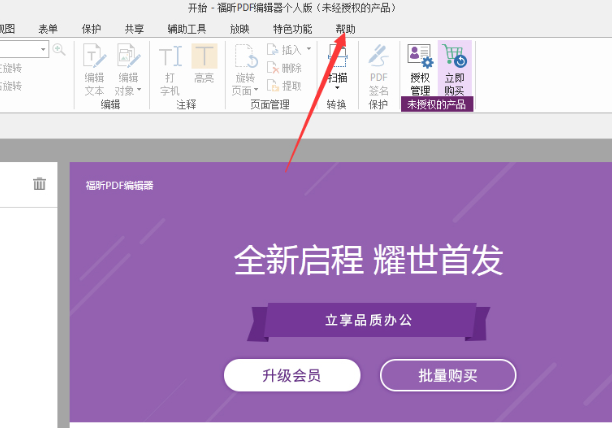
Task: Switch to the 特色功能 tab
Action: [x=292, y=29]
